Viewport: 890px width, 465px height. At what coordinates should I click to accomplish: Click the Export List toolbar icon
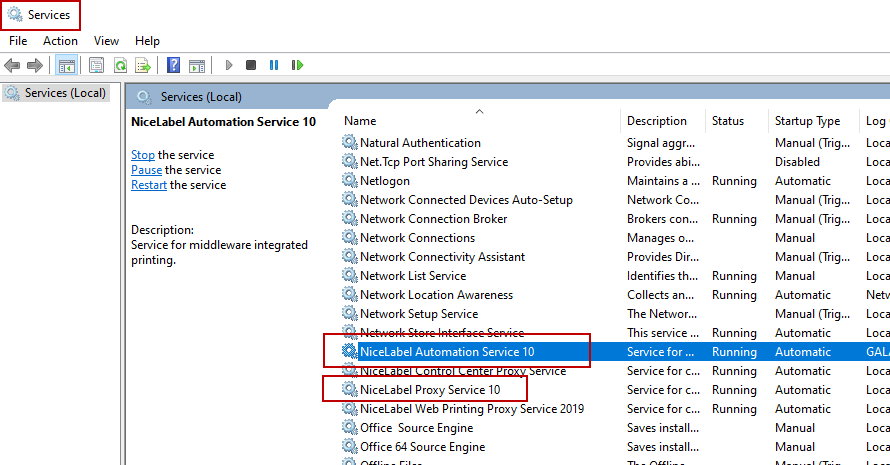coord(143,66)
